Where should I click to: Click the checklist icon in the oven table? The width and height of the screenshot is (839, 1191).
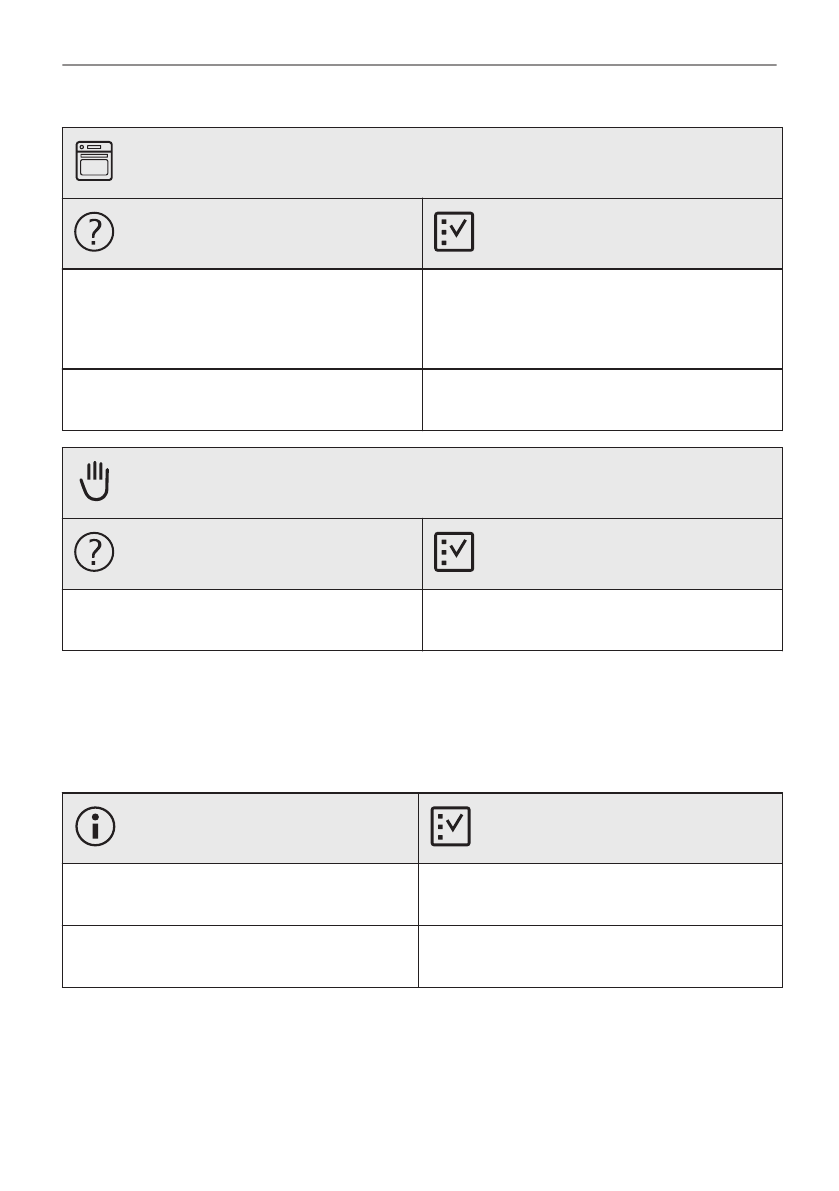pos(455,232)
